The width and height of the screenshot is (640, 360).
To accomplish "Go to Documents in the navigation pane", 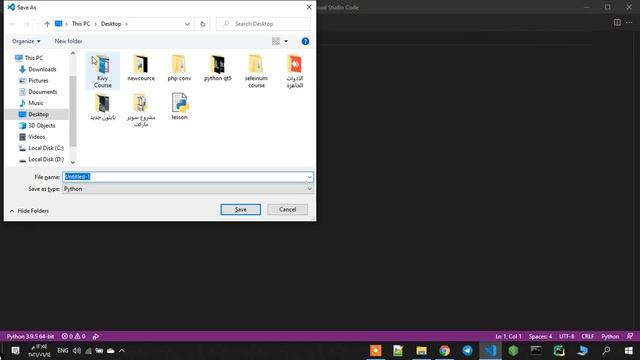I will (x=38, y=92).
